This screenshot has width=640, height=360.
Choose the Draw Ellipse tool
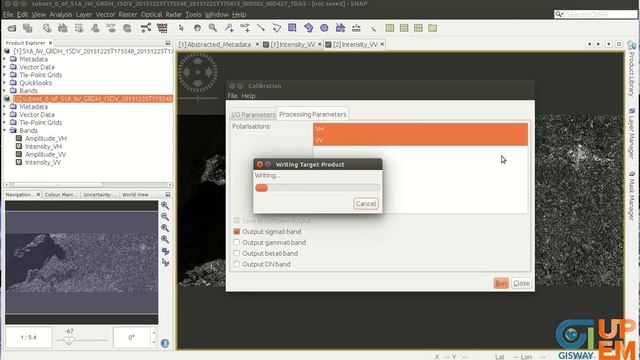pos(324,28)
